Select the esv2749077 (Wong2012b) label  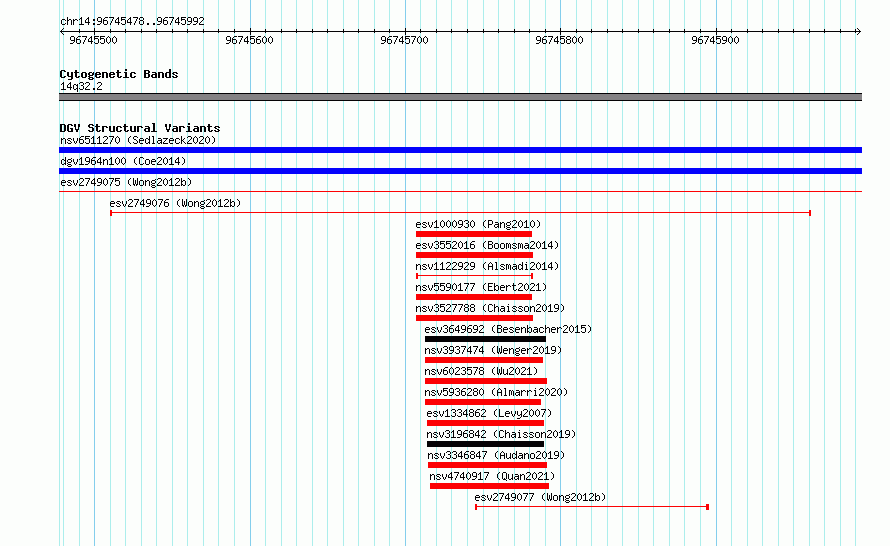point(540,497)
